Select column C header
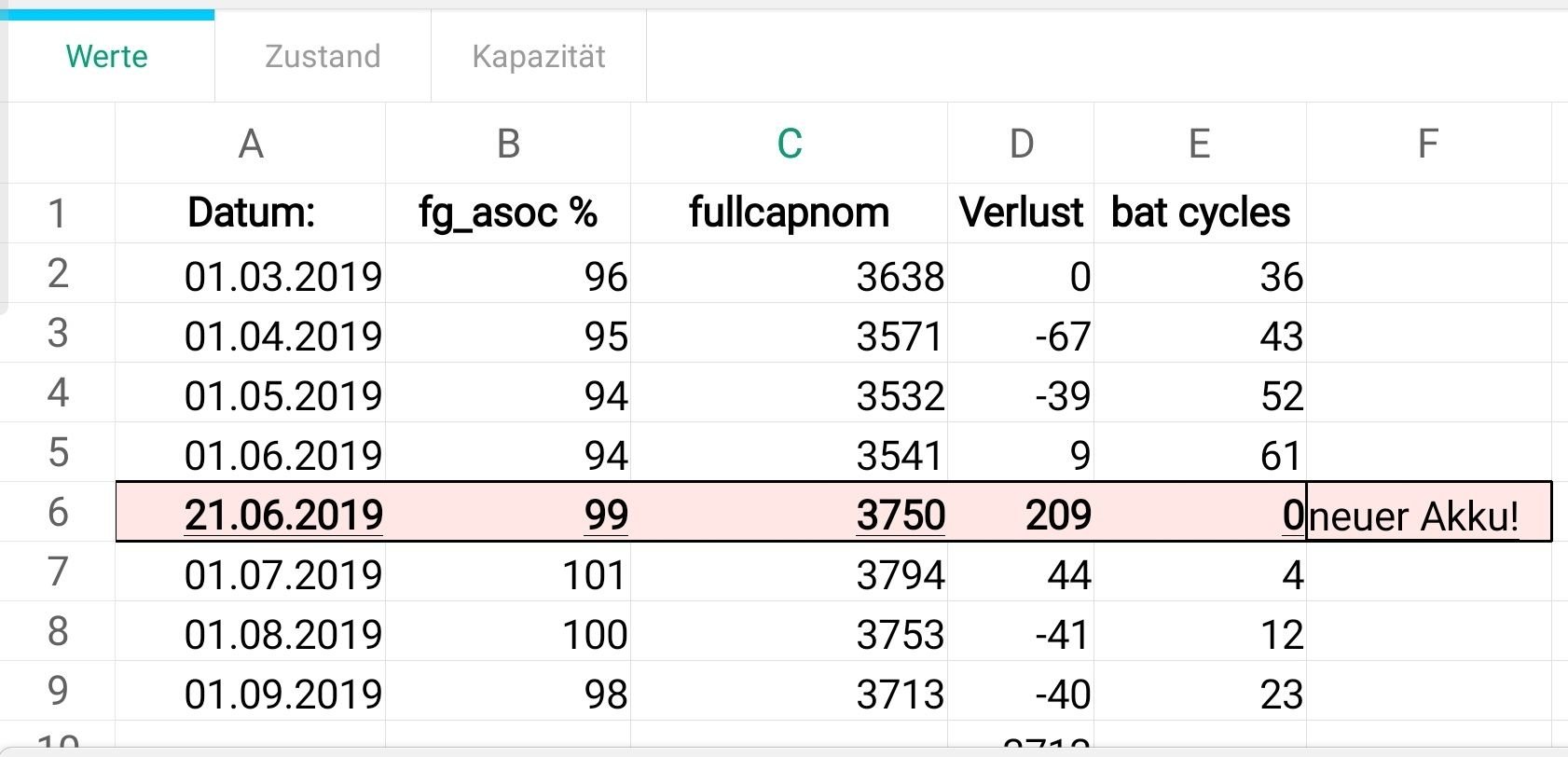Viewport: 1568px width, 757px height. (x=789, y=144)
